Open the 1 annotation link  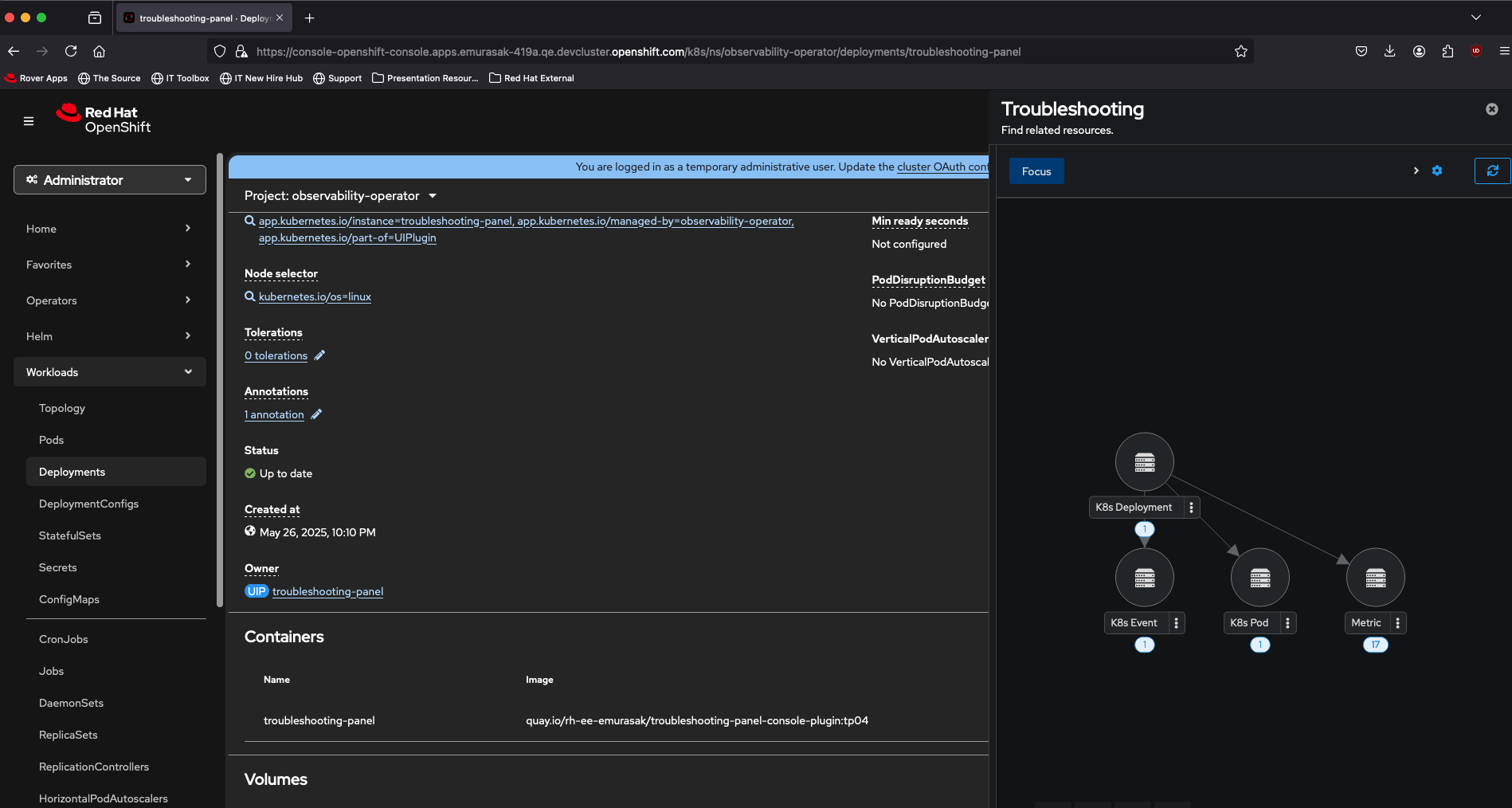[274, 414]
